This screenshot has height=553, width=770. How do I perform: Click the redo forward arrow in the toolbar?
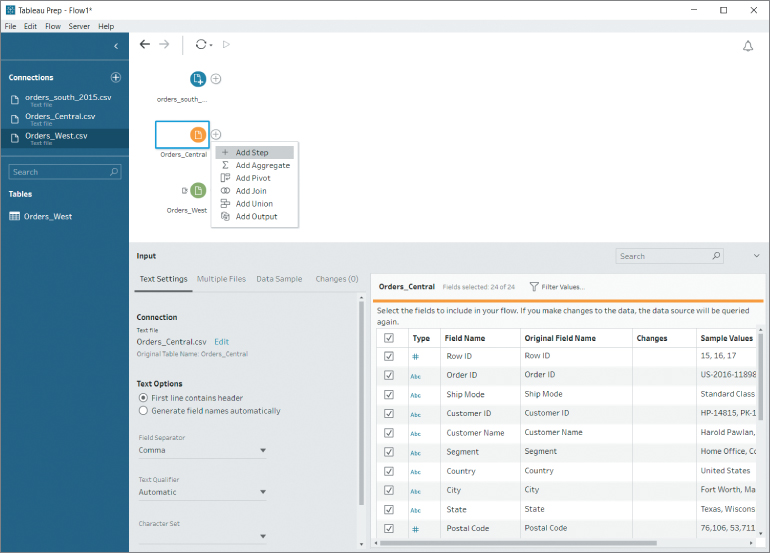tap(164, 45)
